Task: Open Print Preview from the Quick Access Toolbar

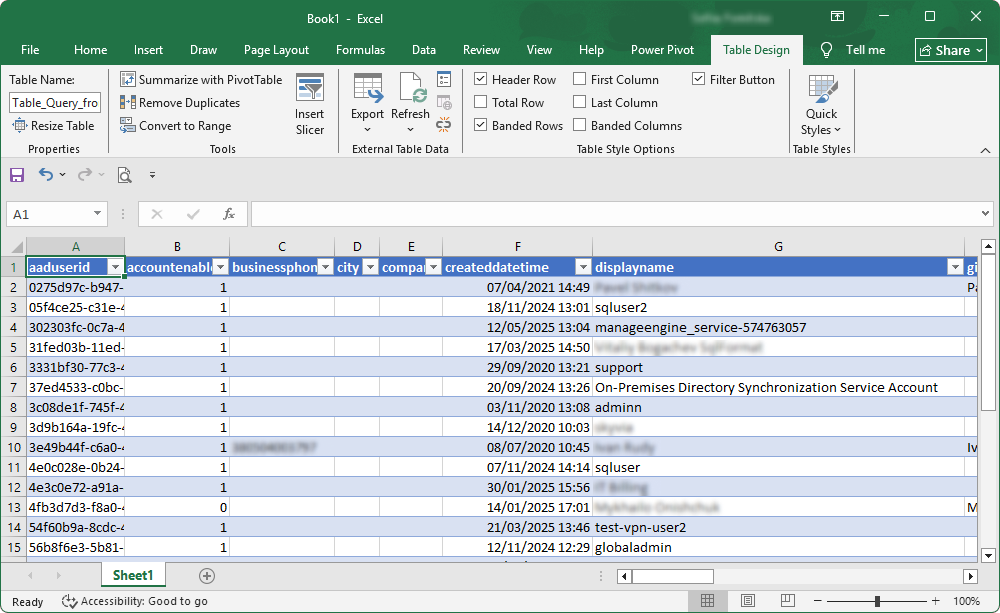Action: pos(123,174)
